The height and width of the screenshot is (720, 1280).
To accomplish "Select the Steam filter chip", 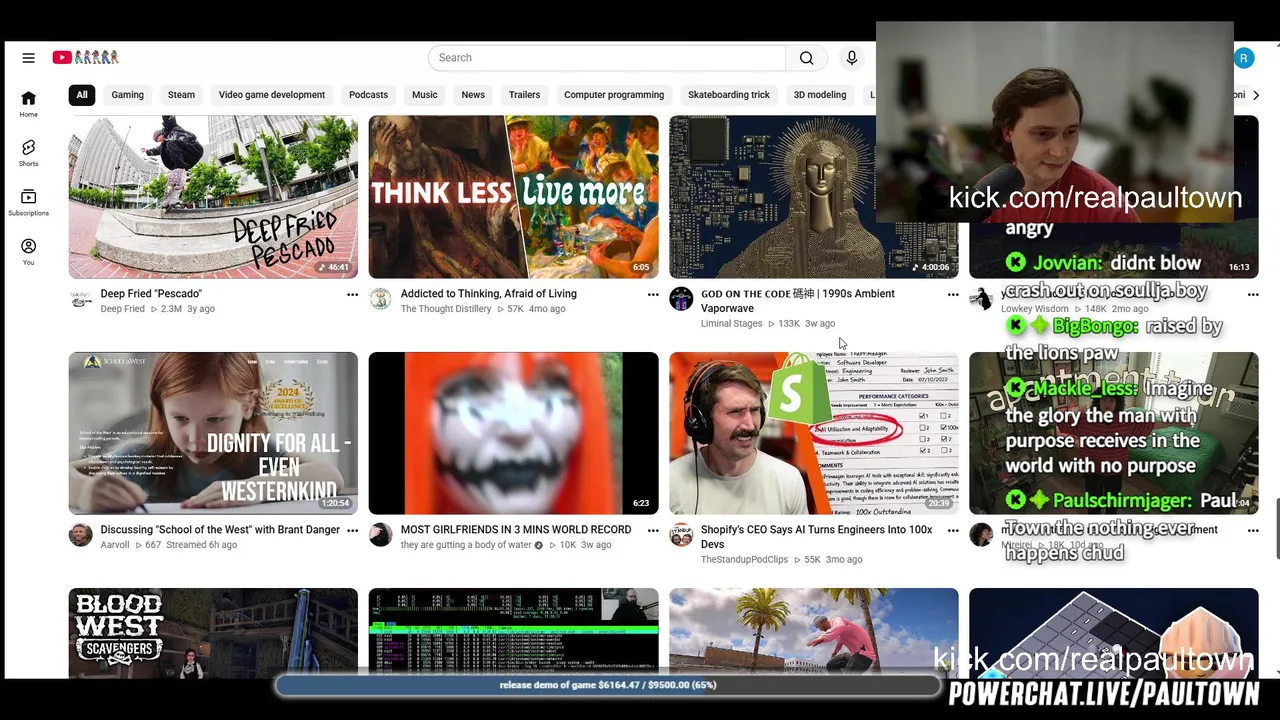I will click(x=181, y=95).
